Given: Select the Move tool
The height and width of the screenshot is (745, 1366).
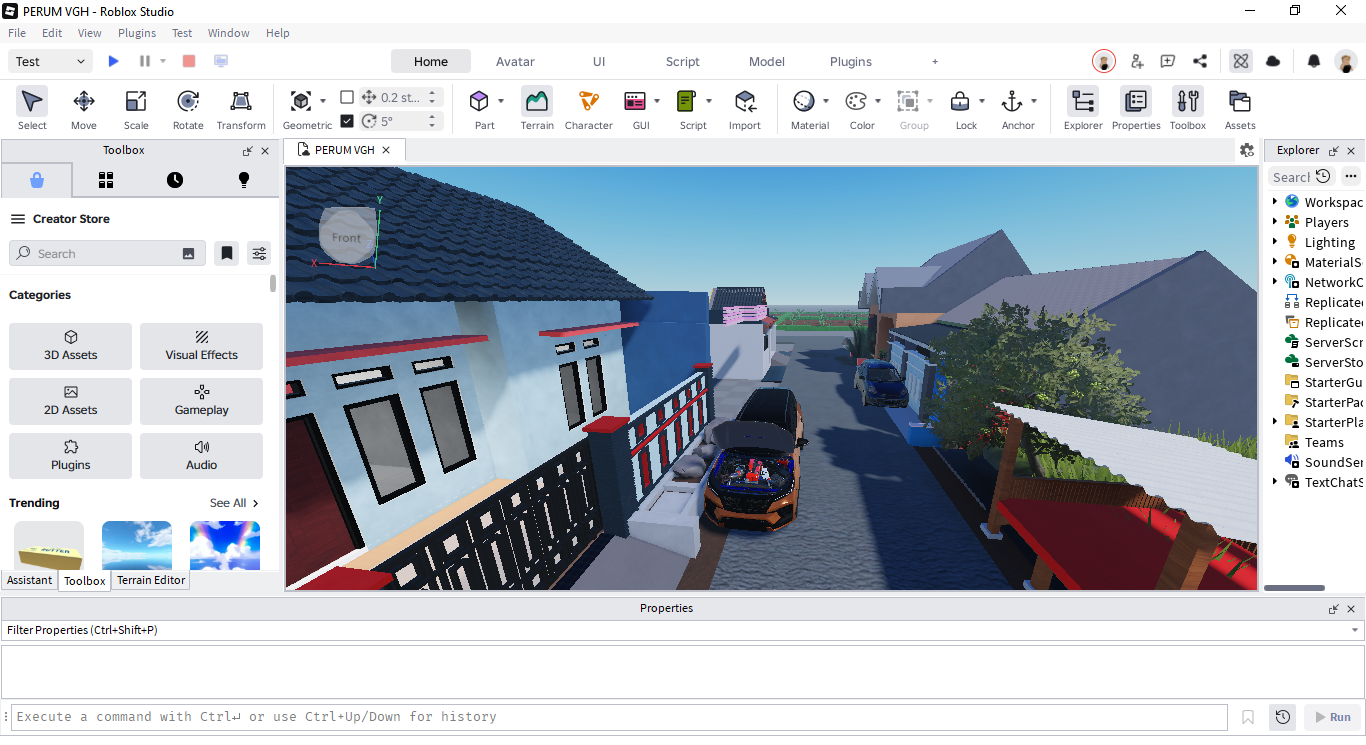Looking at the screenshot, I should (84, 109).
